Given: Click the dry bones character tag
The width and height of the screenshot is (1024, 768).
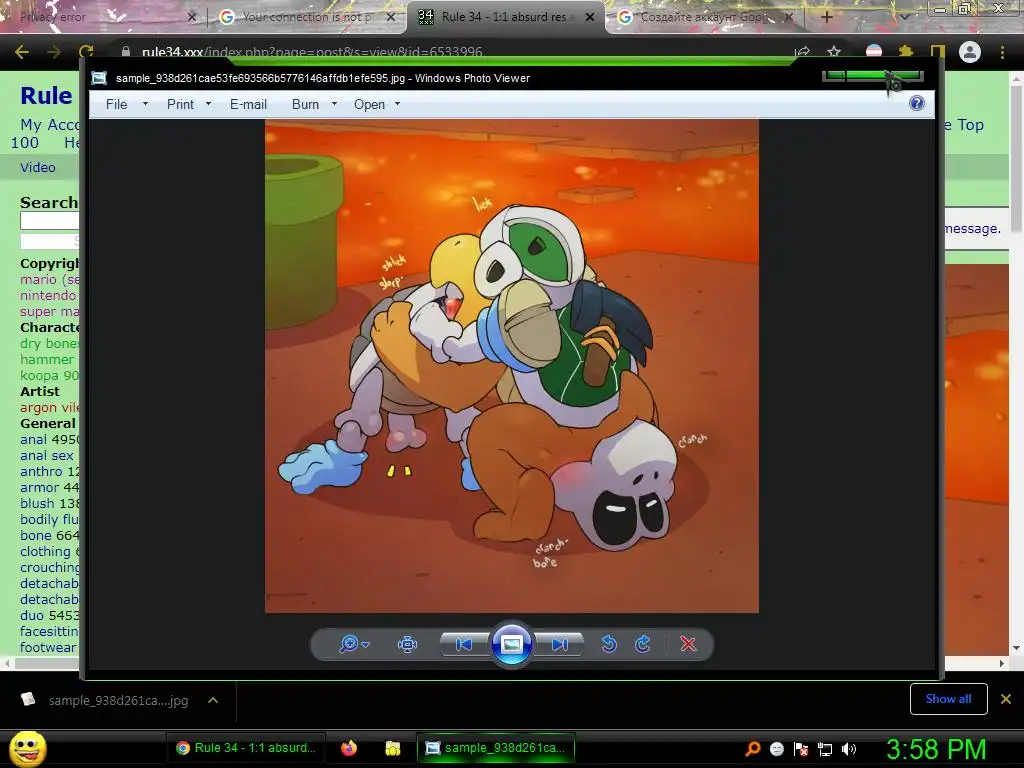Looking at the screenshot, I should coord(49,343).
